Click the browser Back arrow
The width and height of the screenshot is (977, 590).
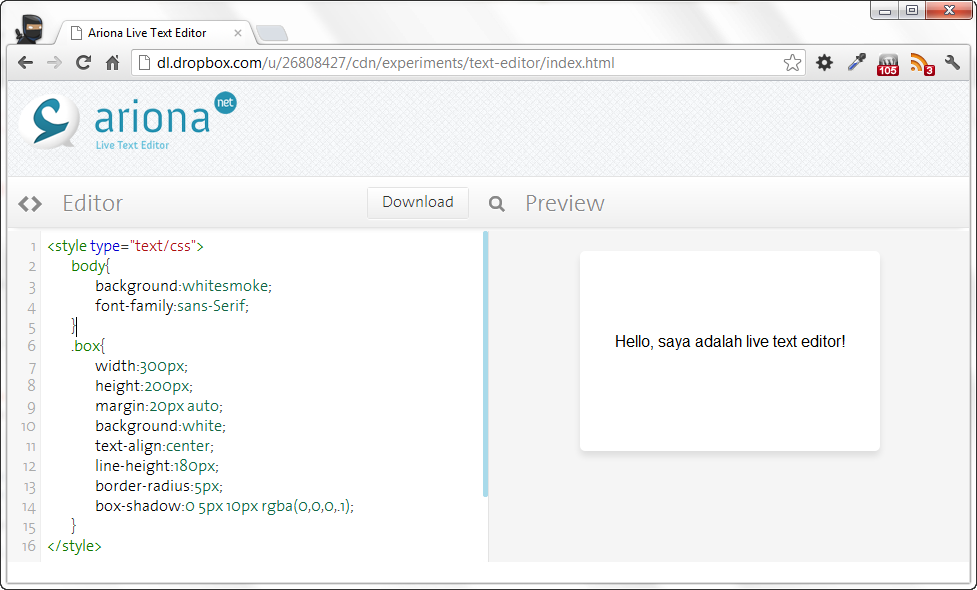26,63
